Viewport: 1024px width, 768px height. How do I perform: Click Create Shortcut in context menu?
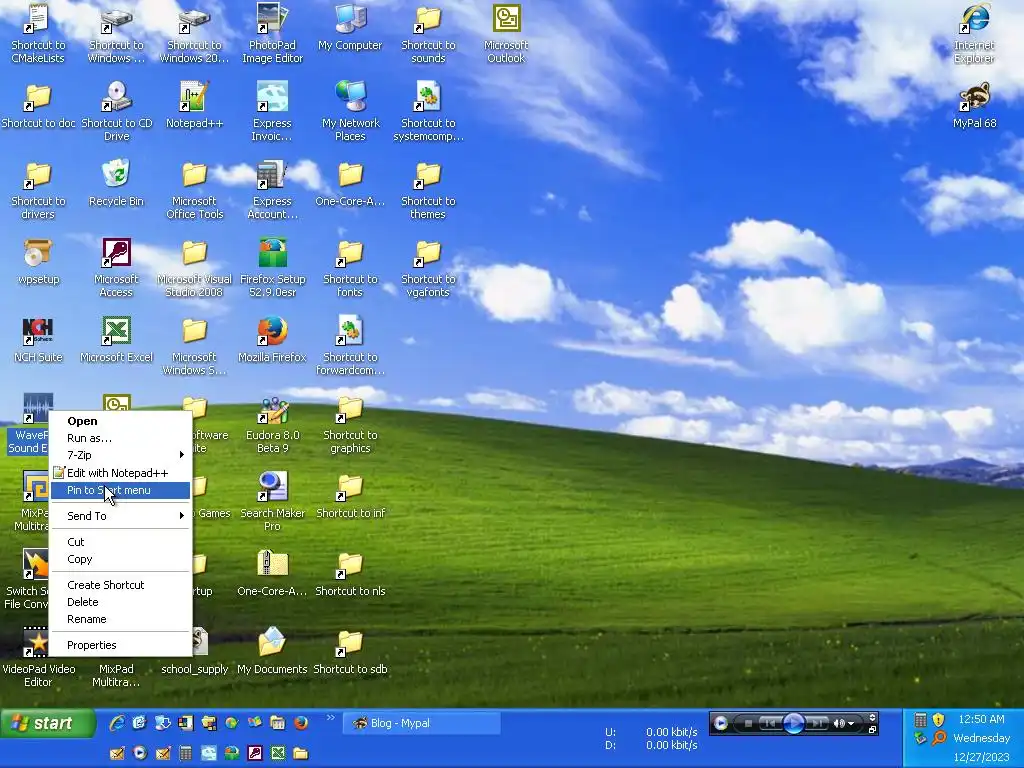[120, 585]
